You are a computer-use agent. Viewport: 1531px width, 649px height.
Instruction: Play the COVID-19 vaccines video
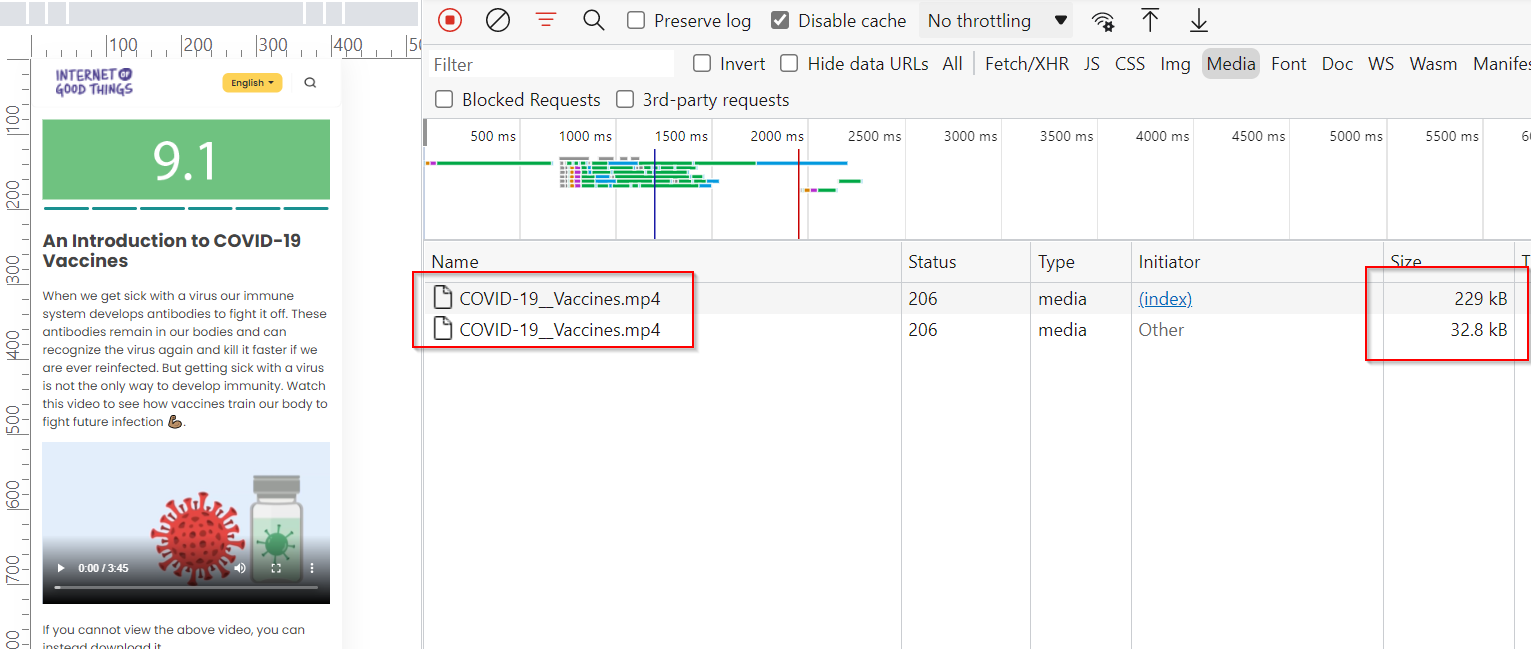pyautogui.click(x=60, y=567)
